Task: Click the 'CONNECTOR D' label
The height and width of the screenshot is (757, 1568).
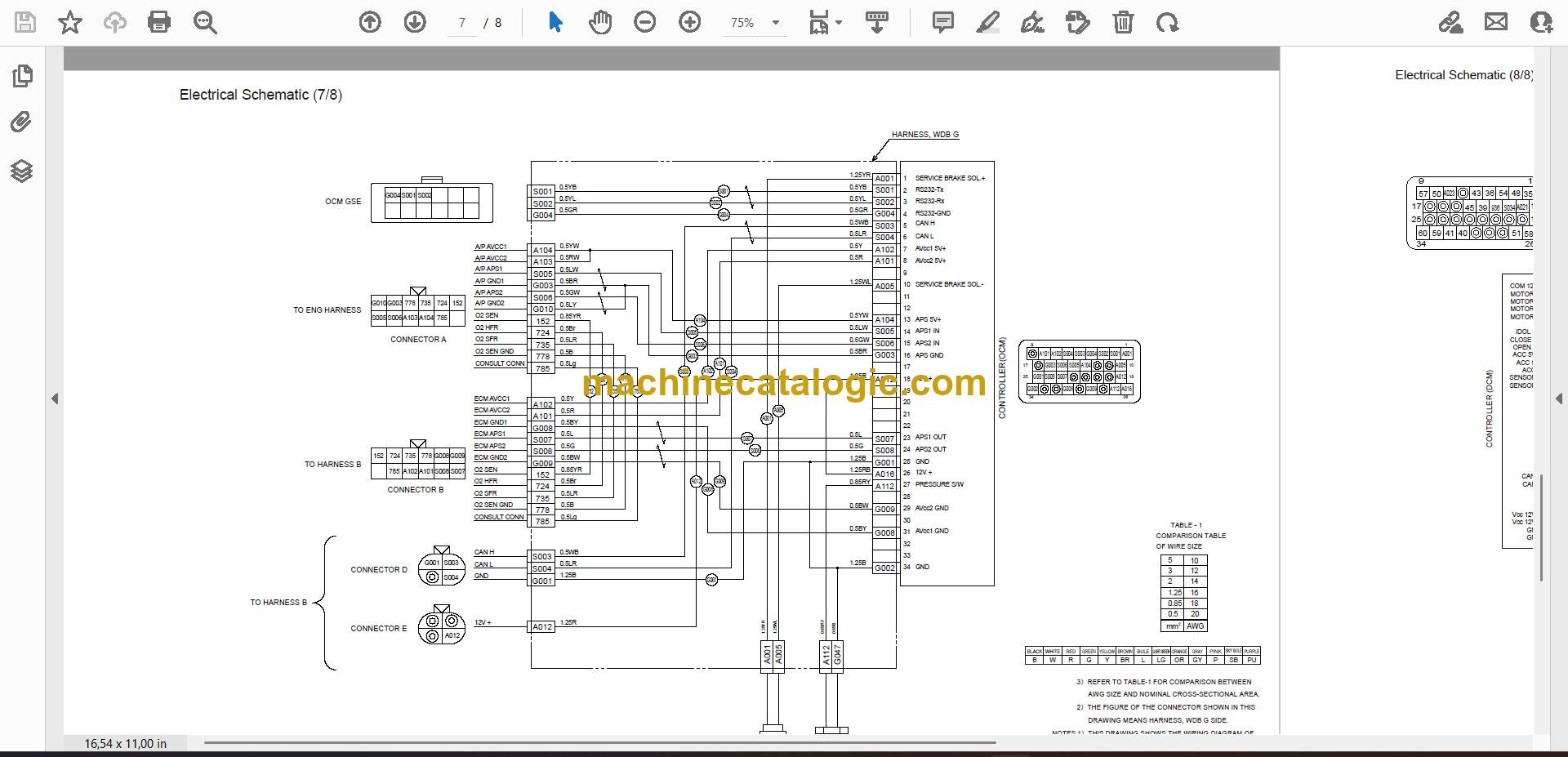Action: pos(379,570)
